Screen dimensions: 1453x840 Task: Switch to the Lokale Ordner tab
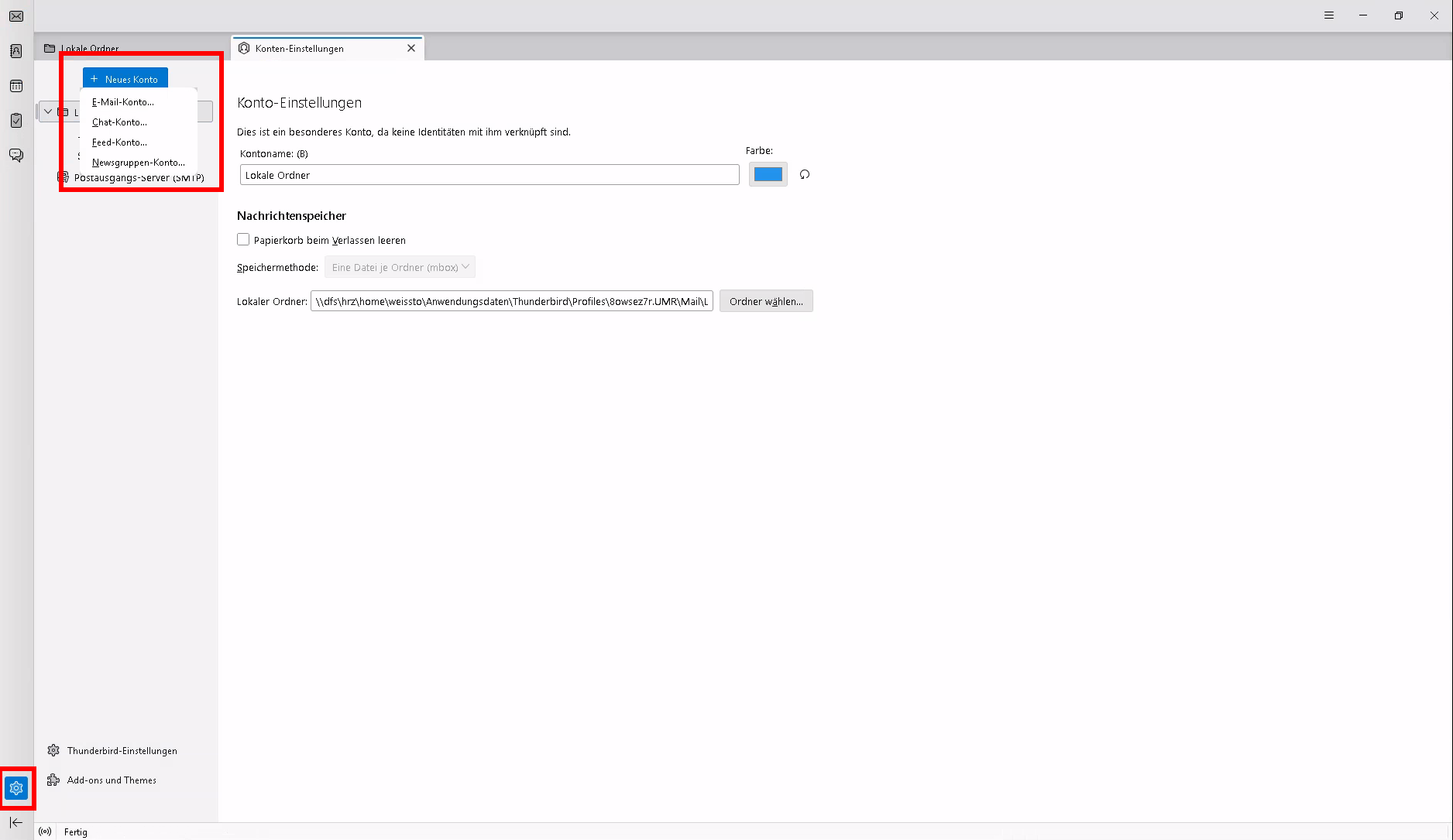tap(89, 48)
